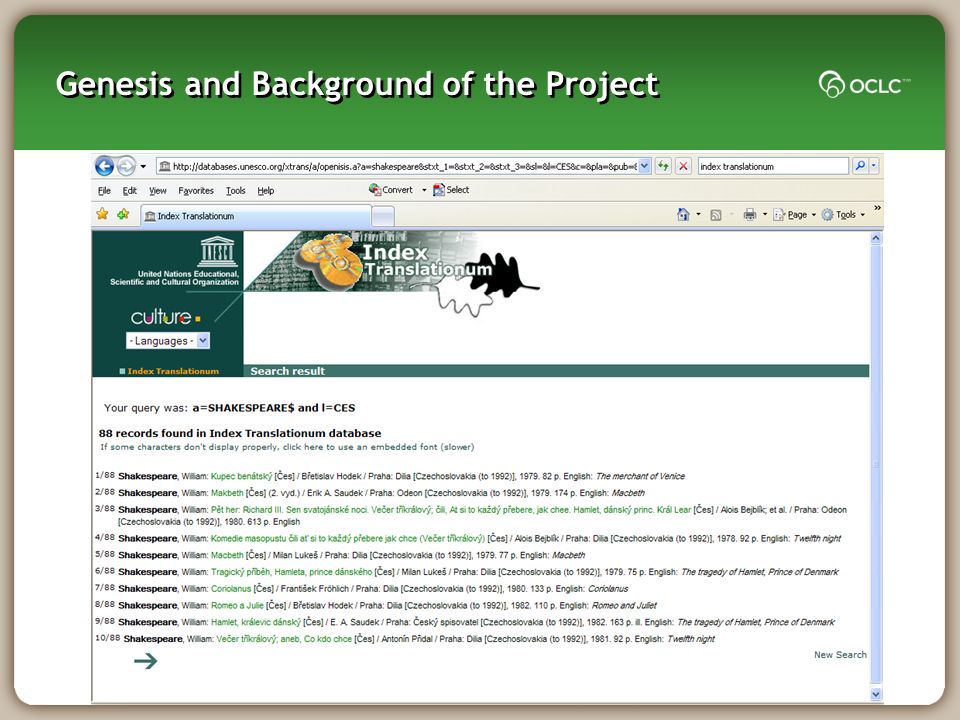960x720 pixels.
Task: Open the Edit menu
Action: click(129, 191)
